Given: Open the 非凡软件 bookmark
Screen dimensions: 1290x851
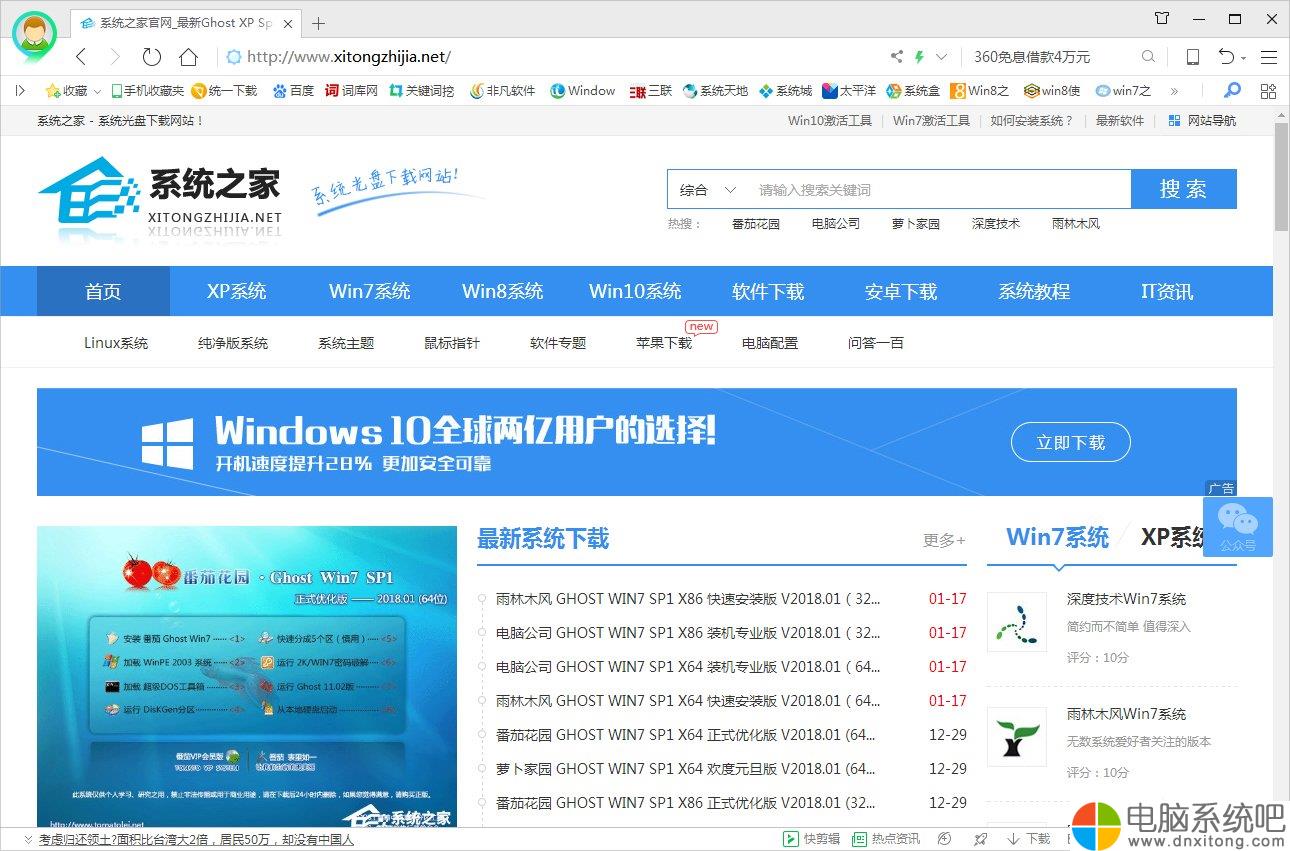Looking at the screenshot, I should [x=502, y=90].
